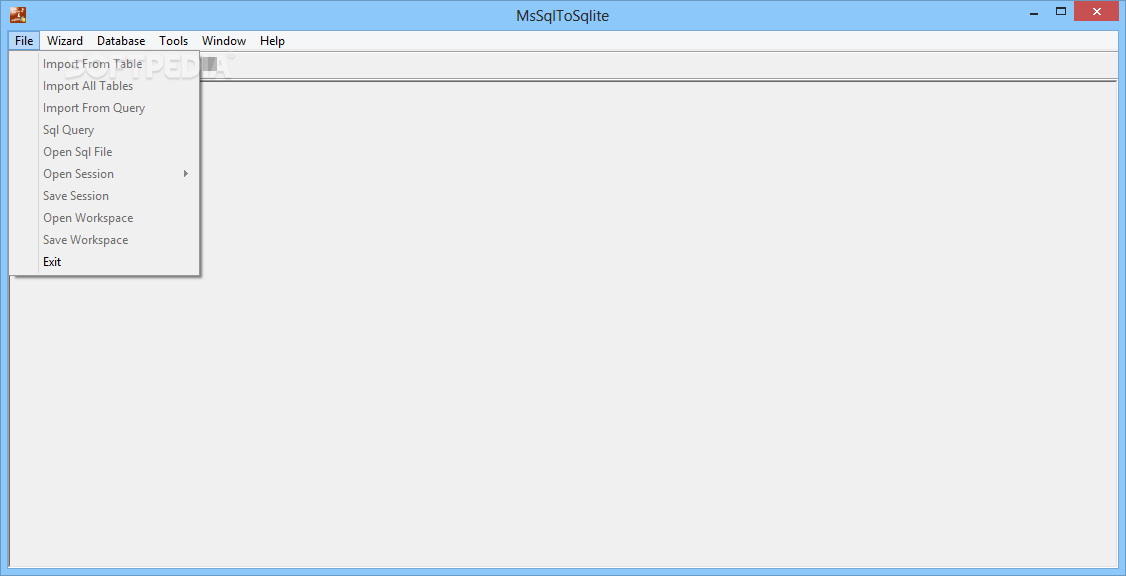Select Save Workspace entry

pos(104,240)
